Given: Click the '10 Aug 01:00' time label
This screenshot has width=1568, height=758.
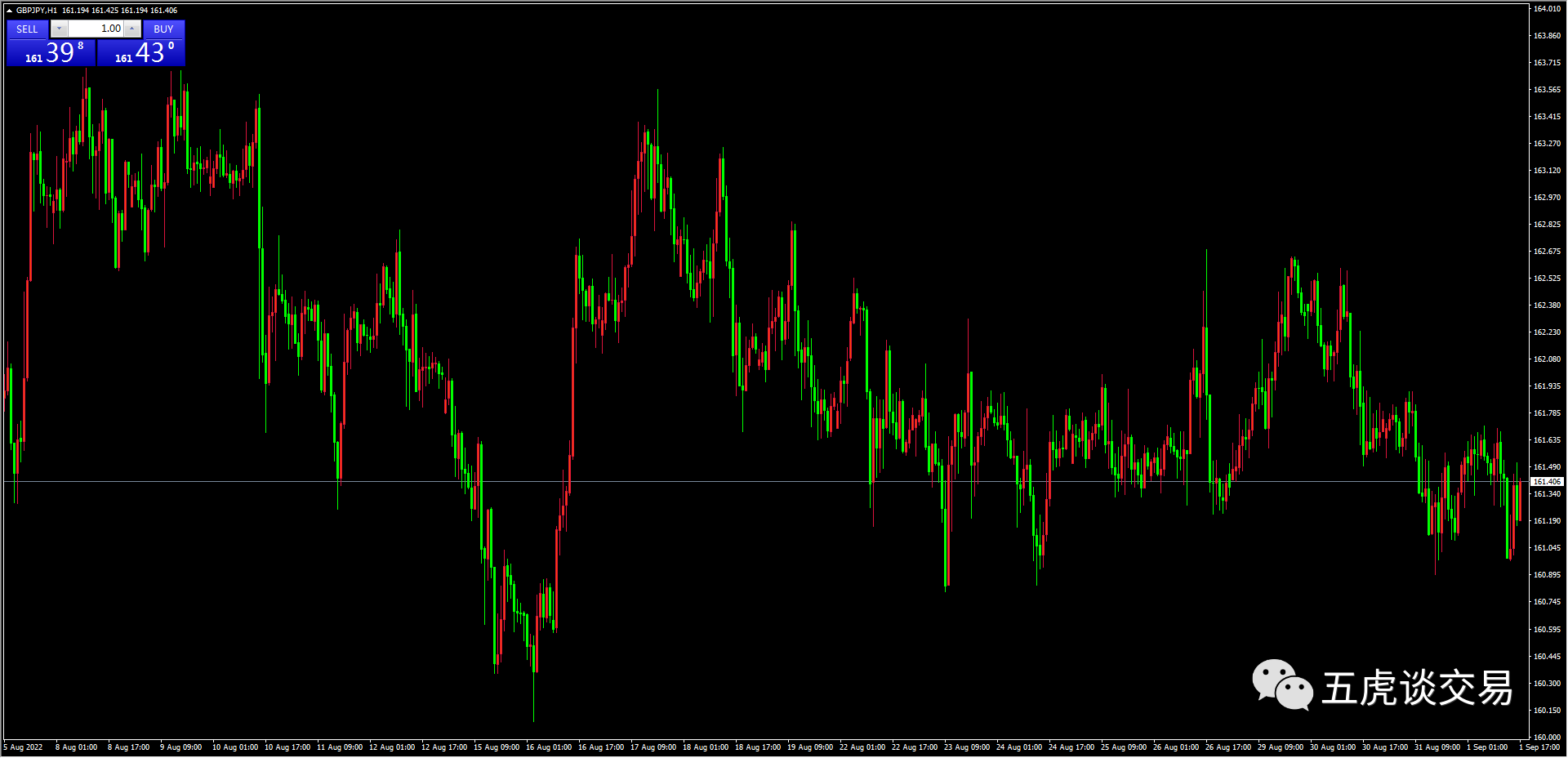Looking at the screenshot, I should [235, 747].
